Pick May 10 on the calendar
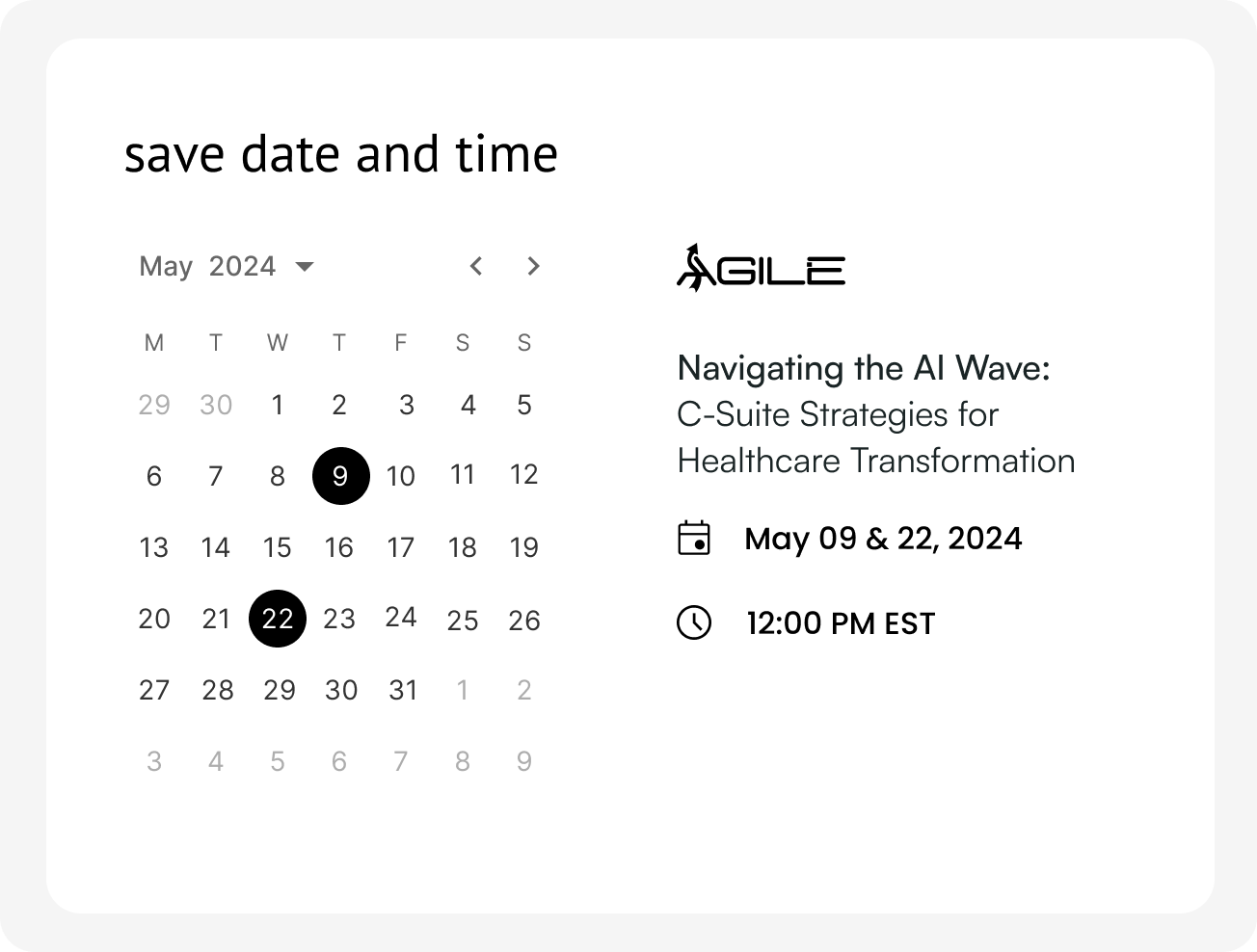1257x952 pixels. click(x=401, y=476)
